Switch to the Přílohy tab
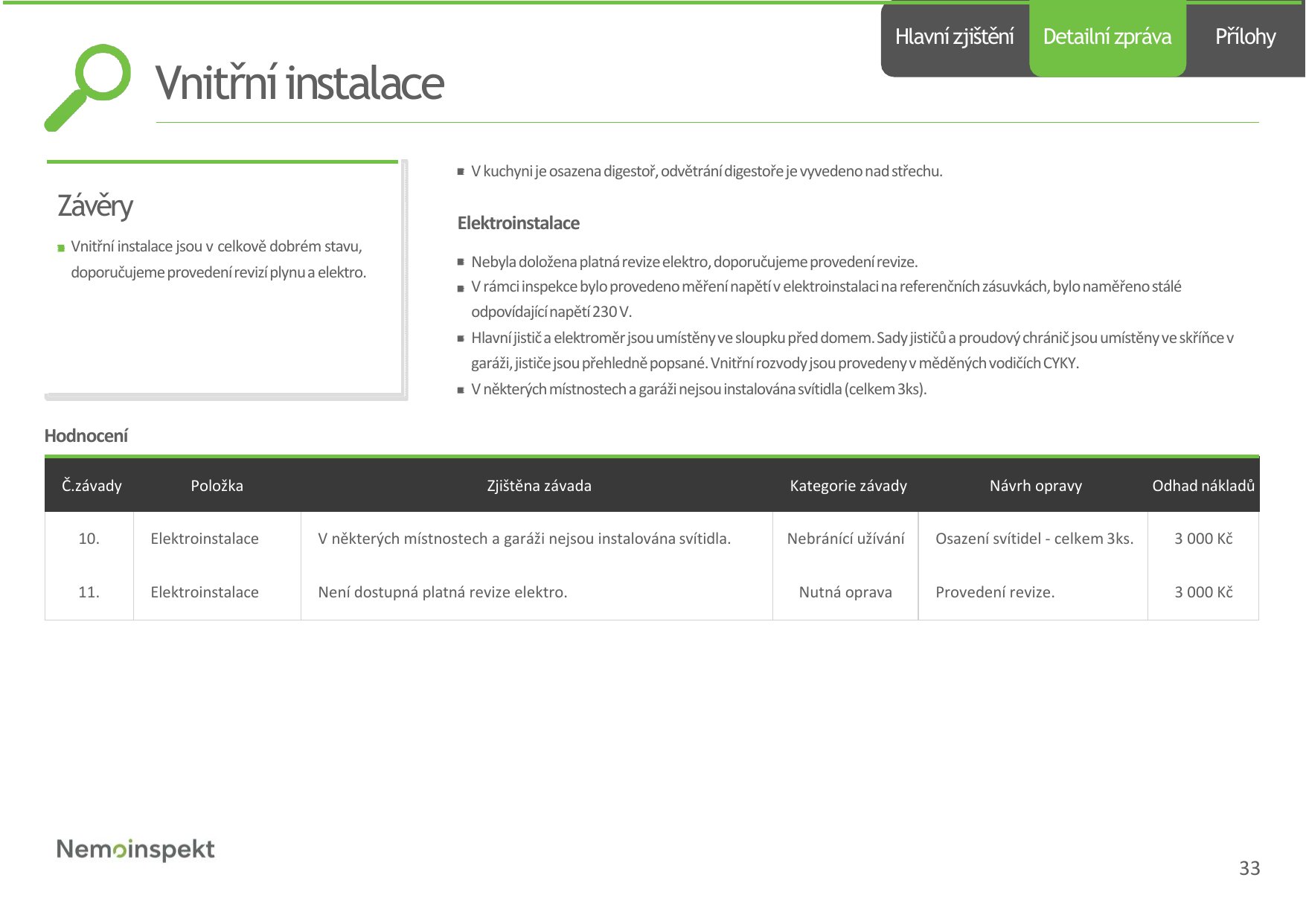This screenshot has width=1306, height=924. (1245, 37)
